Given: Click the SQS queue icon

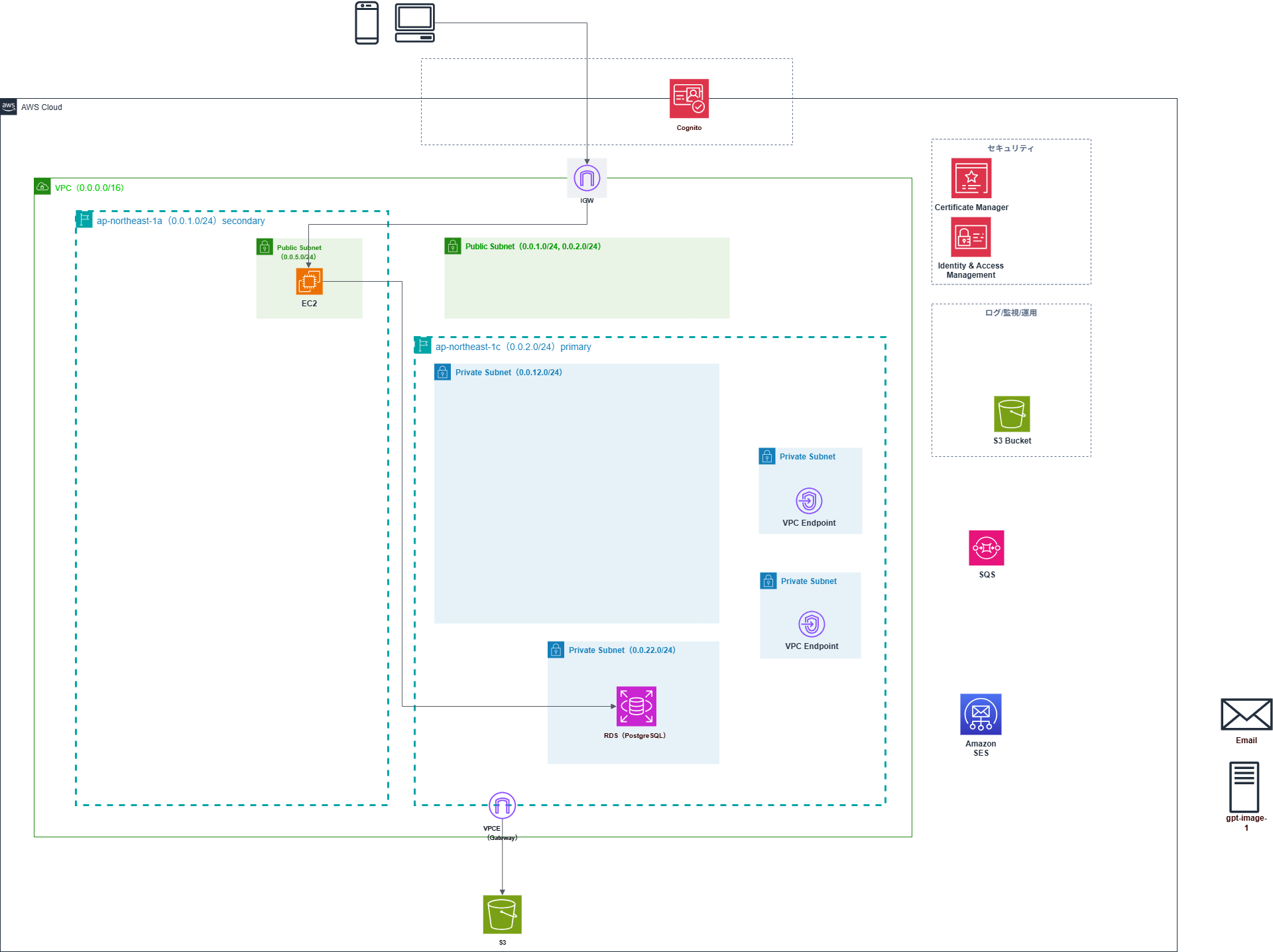Looking at the screenshot, I should tap(986, 548).
